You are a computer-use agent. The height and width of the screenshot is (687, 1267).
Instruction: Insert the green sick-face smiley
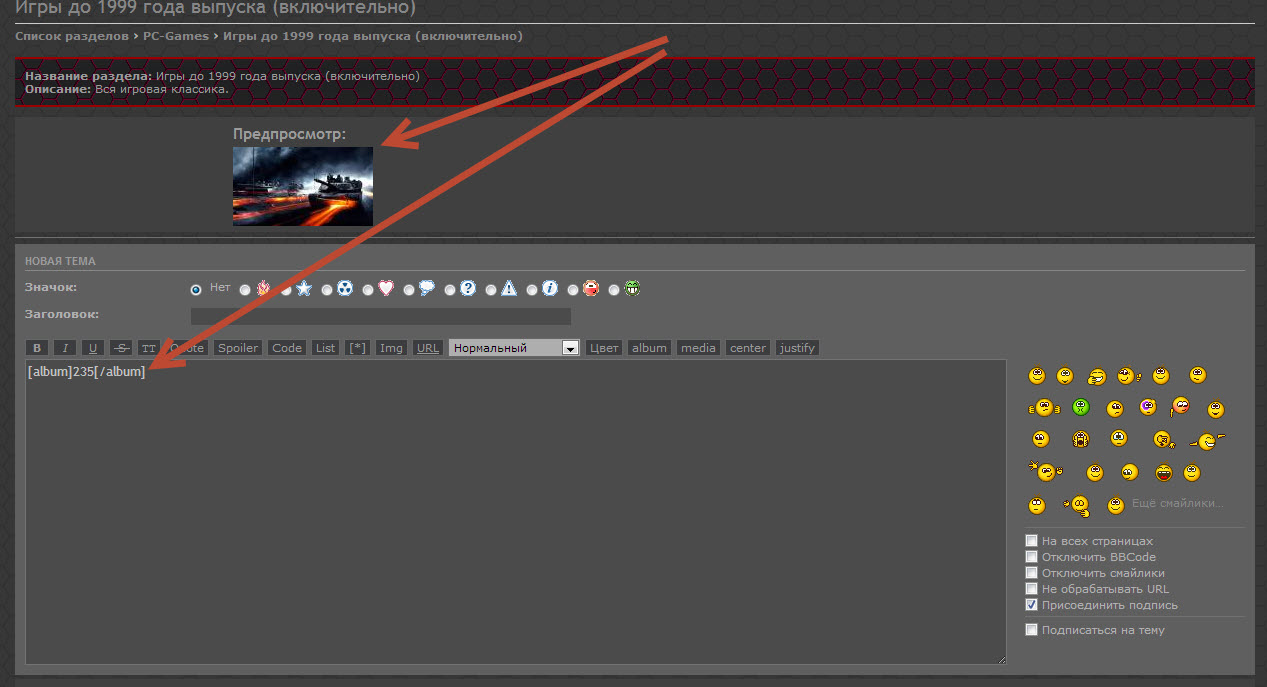1080,407
